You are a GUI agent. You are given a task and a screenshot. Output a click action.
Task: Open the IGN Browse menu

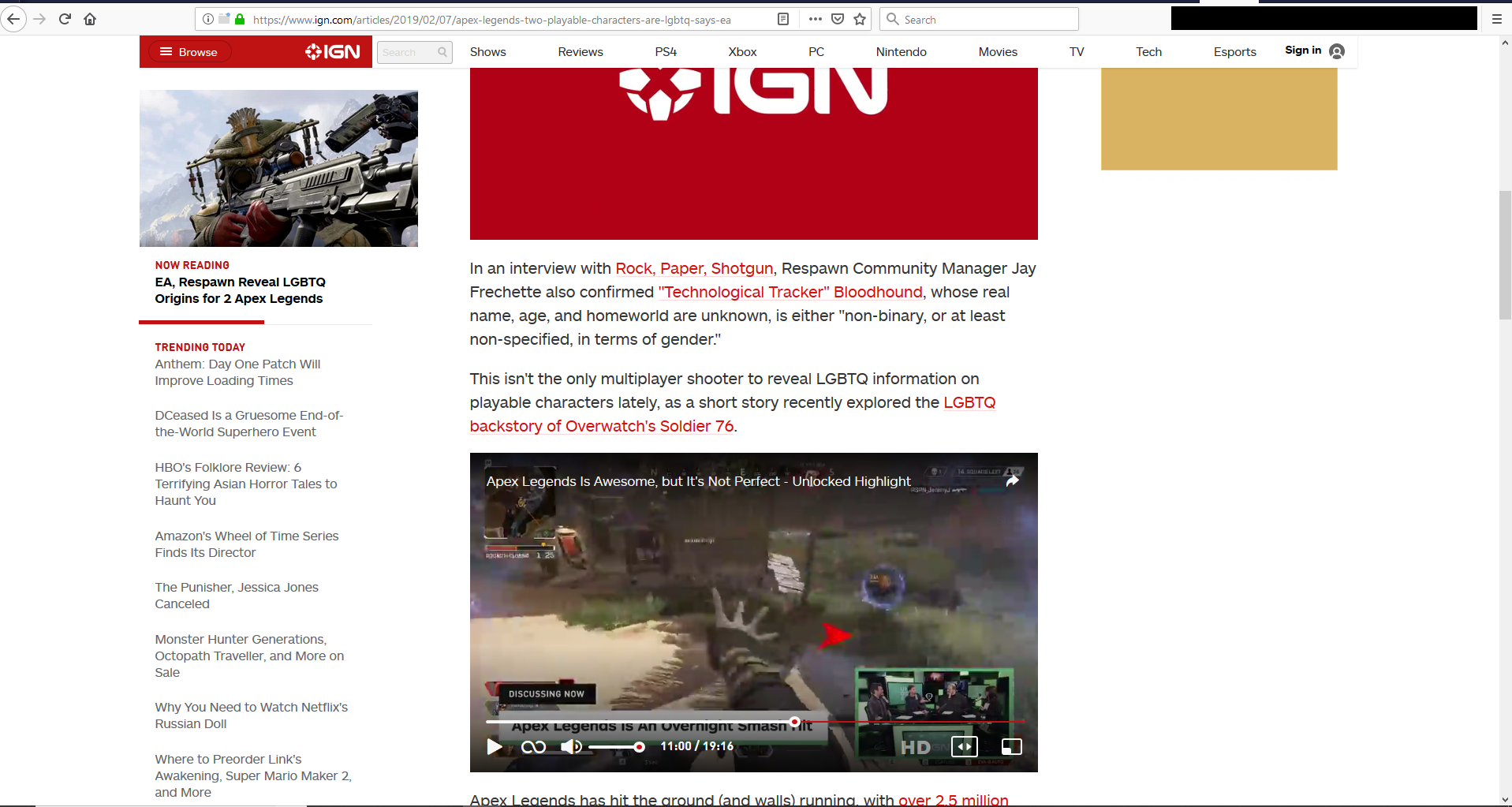[x=189, y=52]
